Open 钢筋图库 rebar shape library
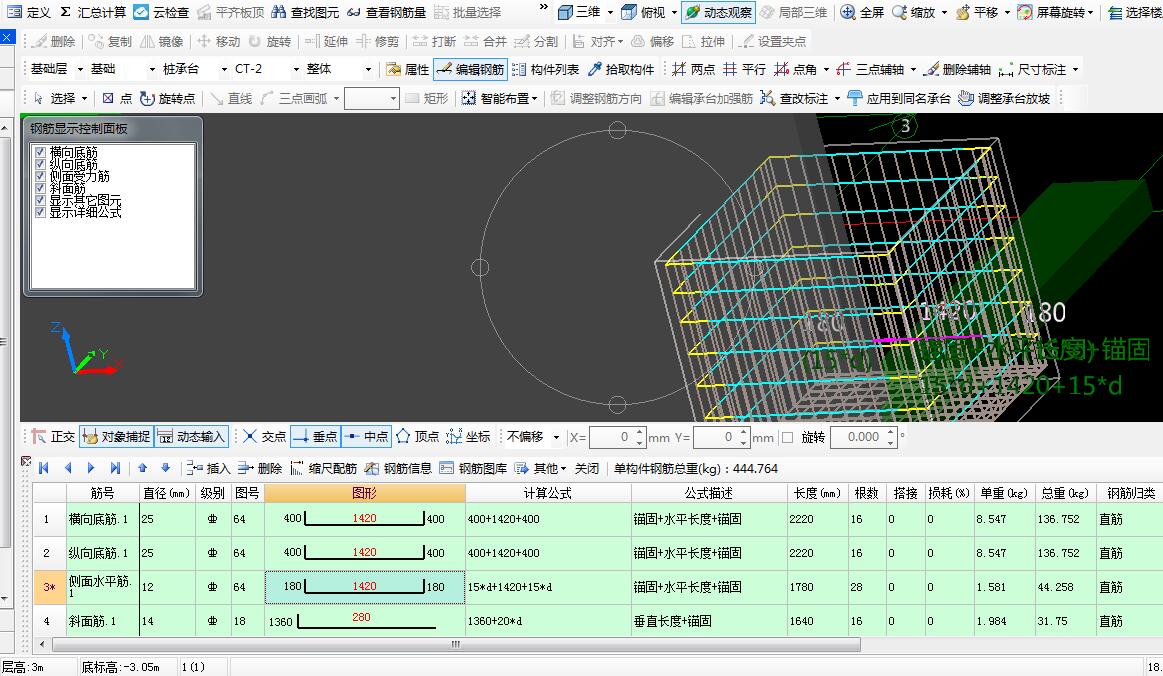Image resolution: width=1163 pixels, height=676 pixels. pyautogui.click(x=473, y=468)
